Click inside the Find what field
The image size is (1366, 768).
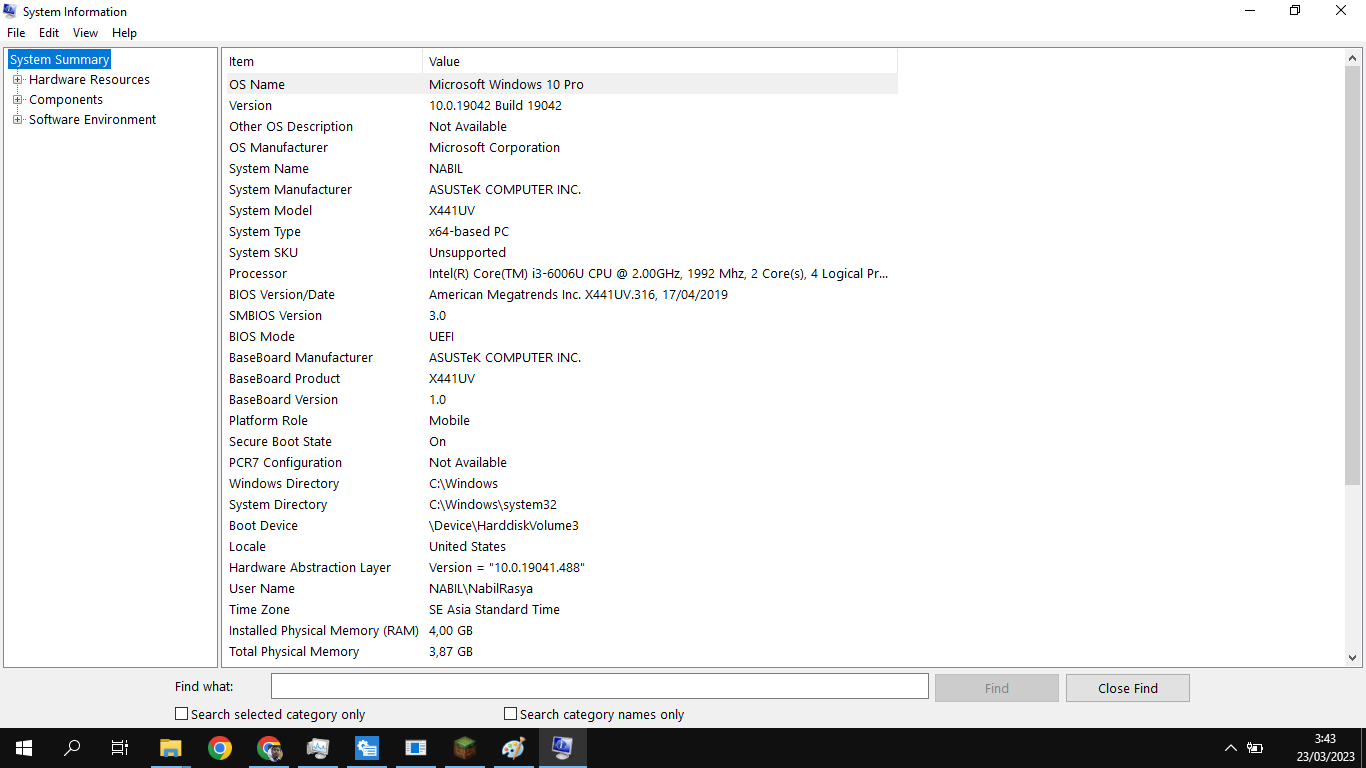598,686
